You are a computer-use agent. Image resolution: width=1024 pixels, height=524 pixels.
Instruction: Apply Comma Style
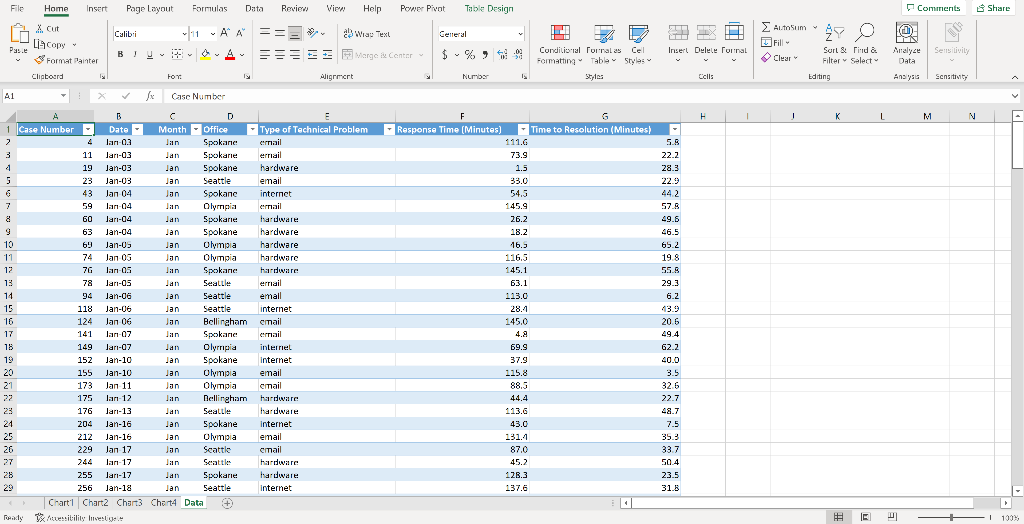[x=485, y=55]
